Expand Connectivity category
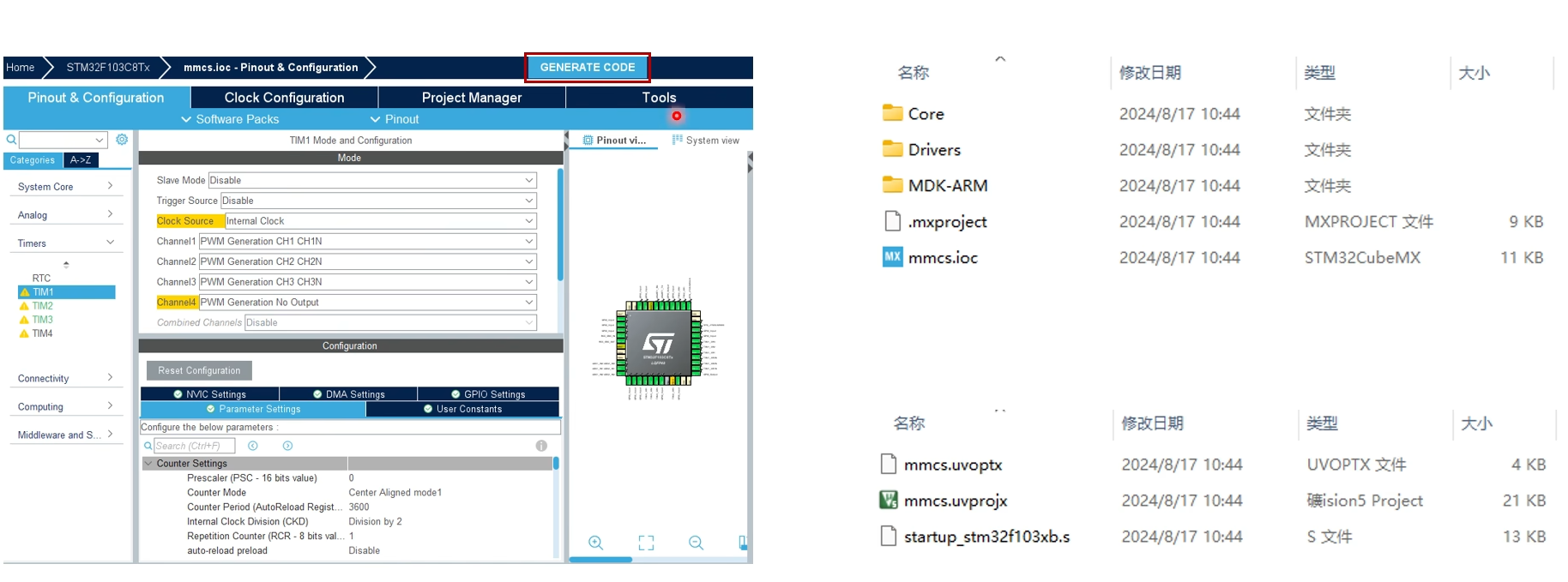The image size is (1568, 582). pyautogui.click(x=66, y=378)
